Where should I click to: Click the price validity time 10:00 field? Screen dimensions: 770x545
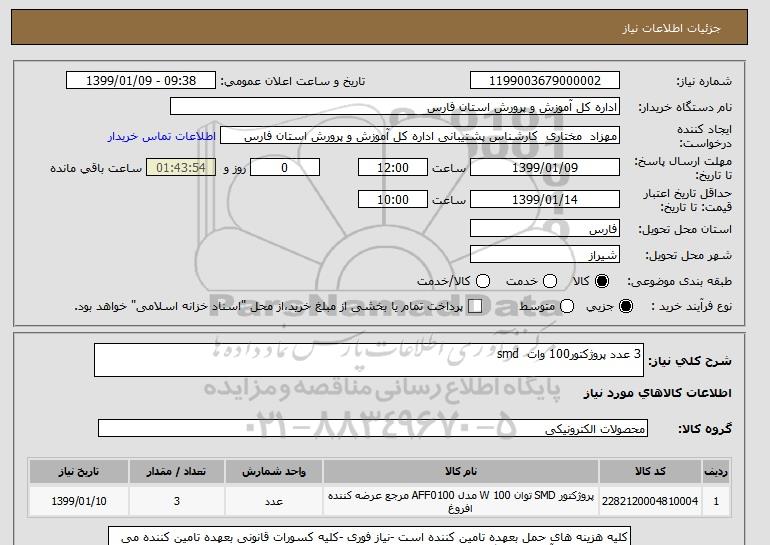[x=393, y=199]
